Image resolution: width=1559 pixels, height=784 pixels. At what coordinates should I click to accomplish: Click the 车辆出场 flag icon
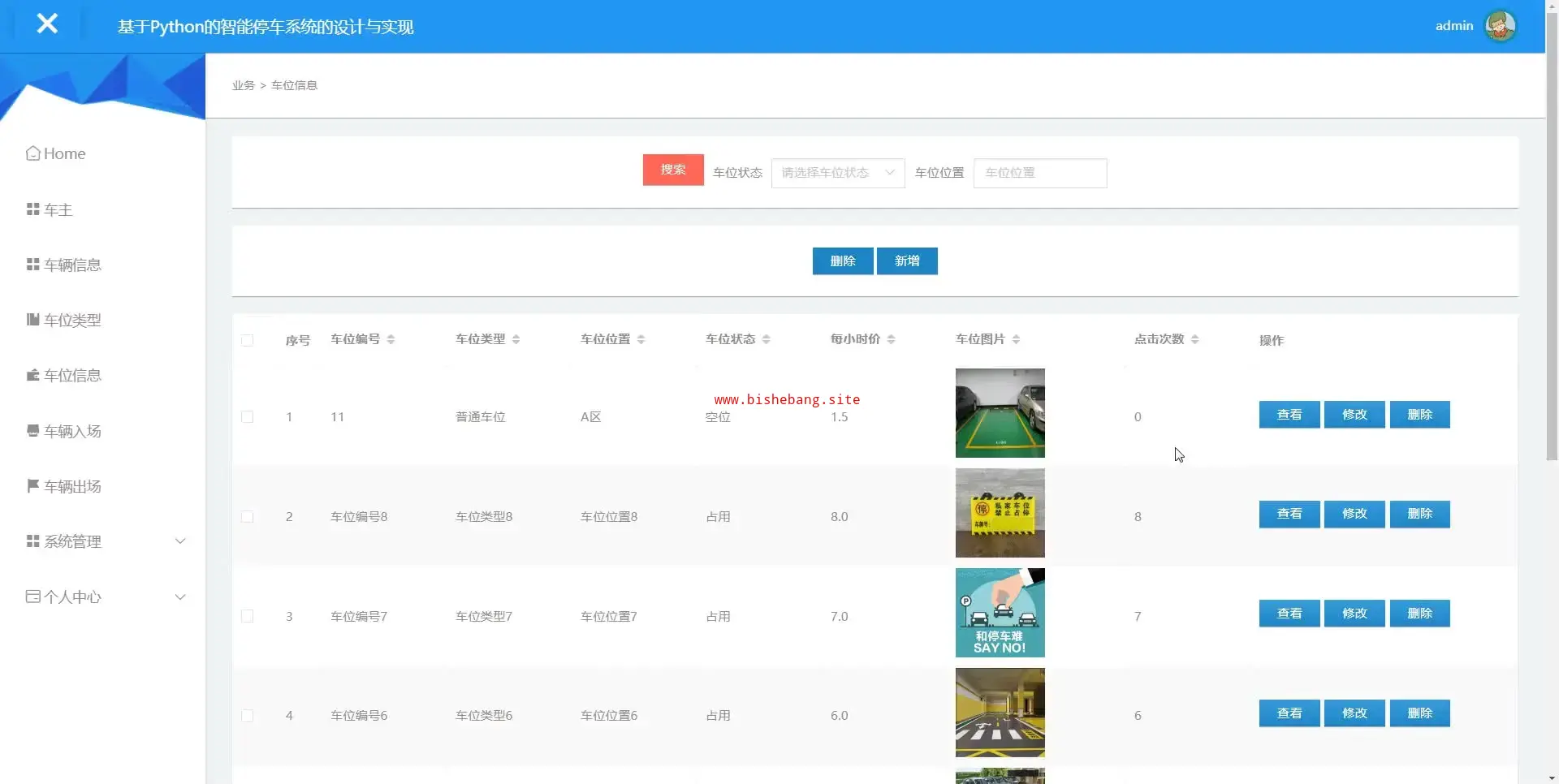pos(32,486)
